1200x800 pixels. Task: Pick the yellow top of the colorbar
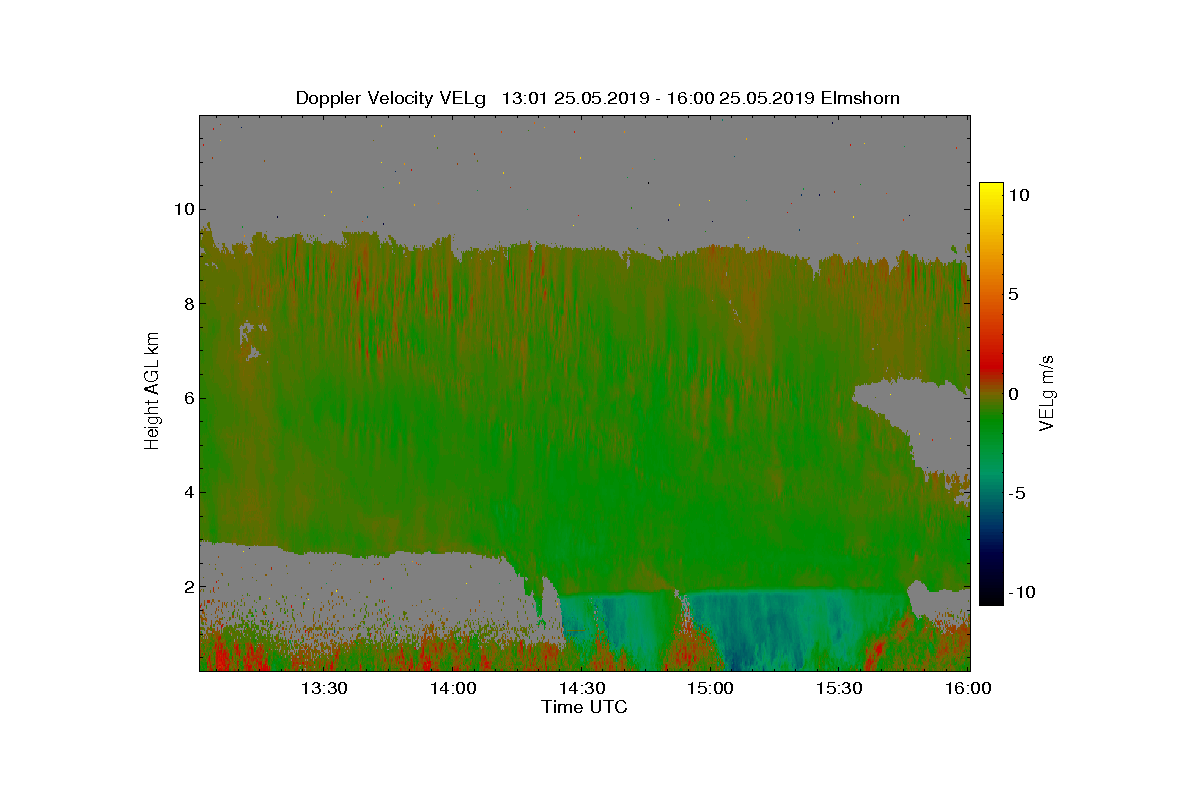(x=991, y=190)
